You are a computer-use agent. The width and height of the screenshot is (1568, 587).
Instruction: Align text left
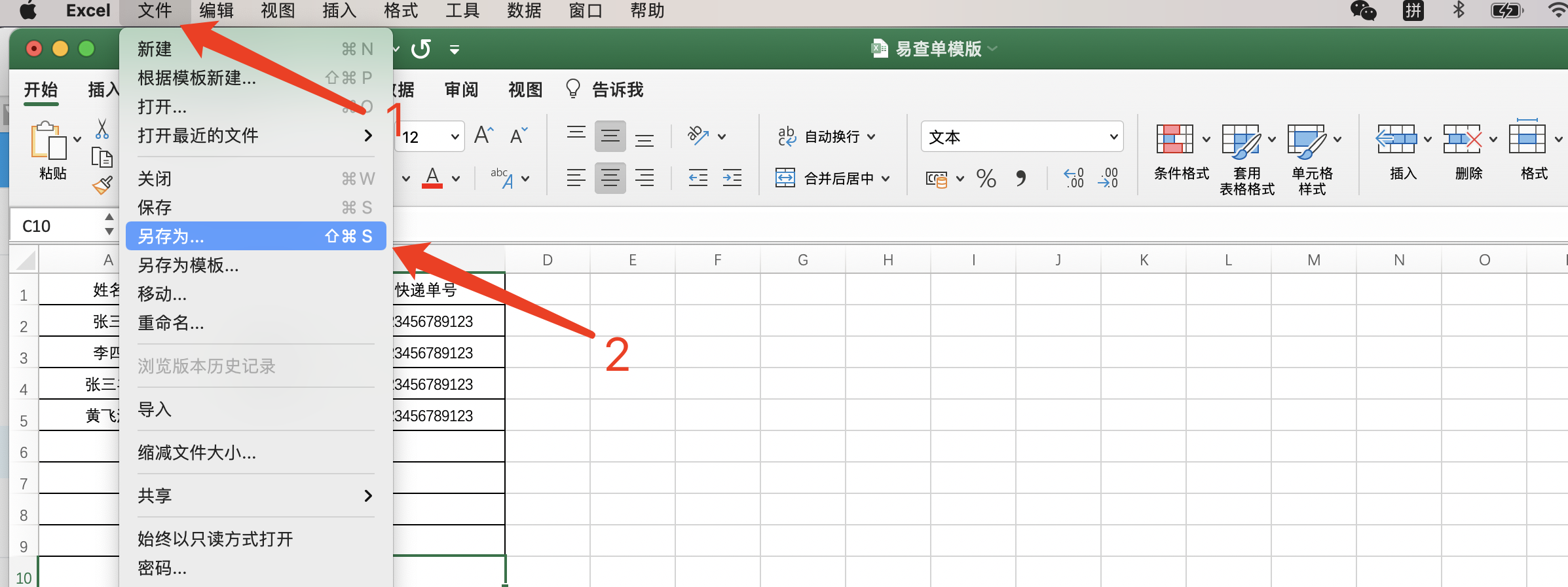[x=576, y=178]
